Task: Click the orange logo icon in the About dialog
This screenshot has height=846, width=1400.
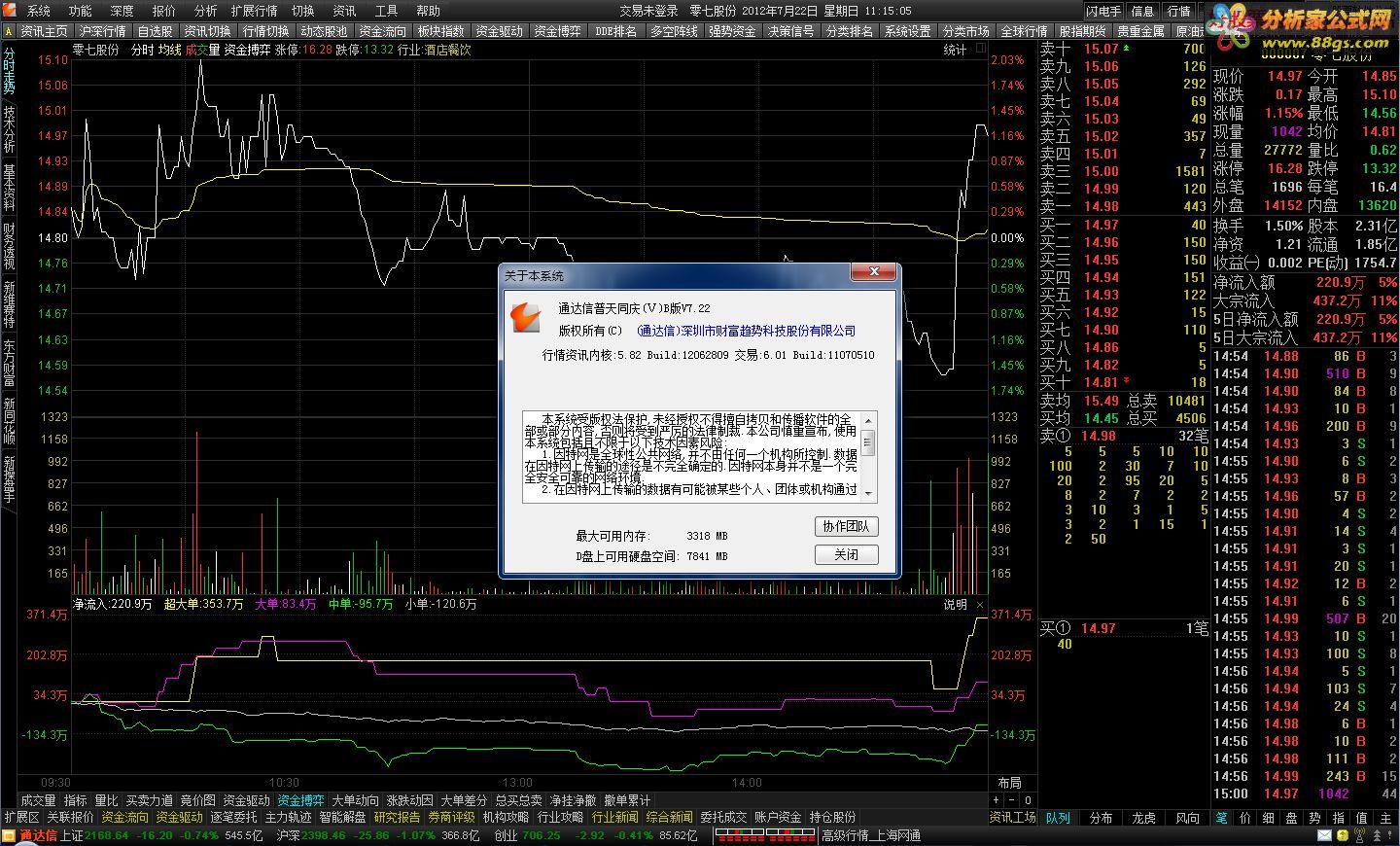Action: (x=526, y=316)
